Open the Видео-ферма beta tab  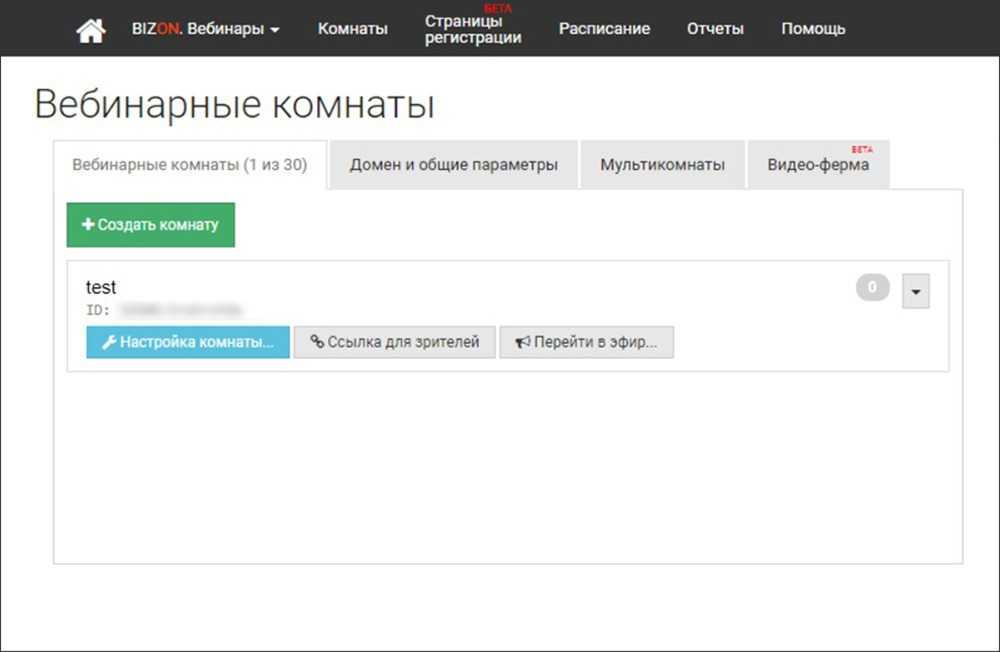point(818,165)
